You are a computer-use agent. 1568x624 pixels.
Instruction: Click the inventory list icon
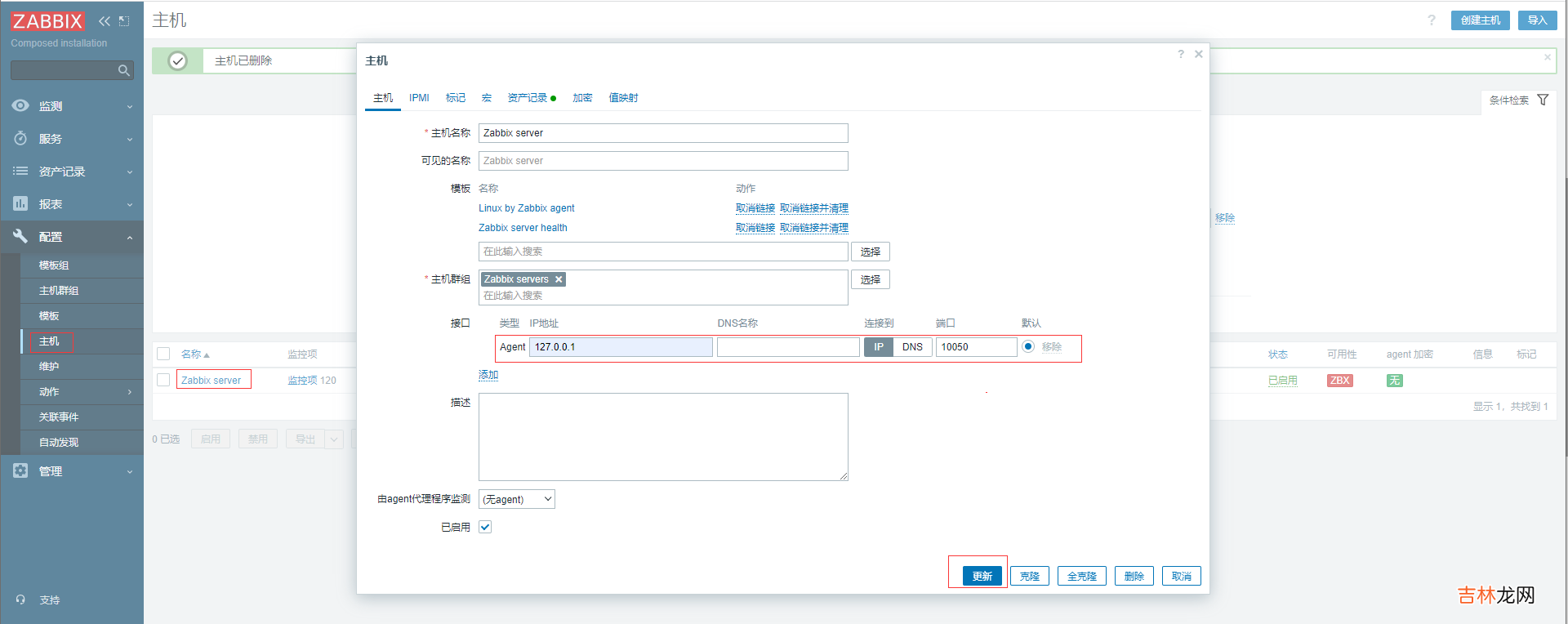point(20,171)
